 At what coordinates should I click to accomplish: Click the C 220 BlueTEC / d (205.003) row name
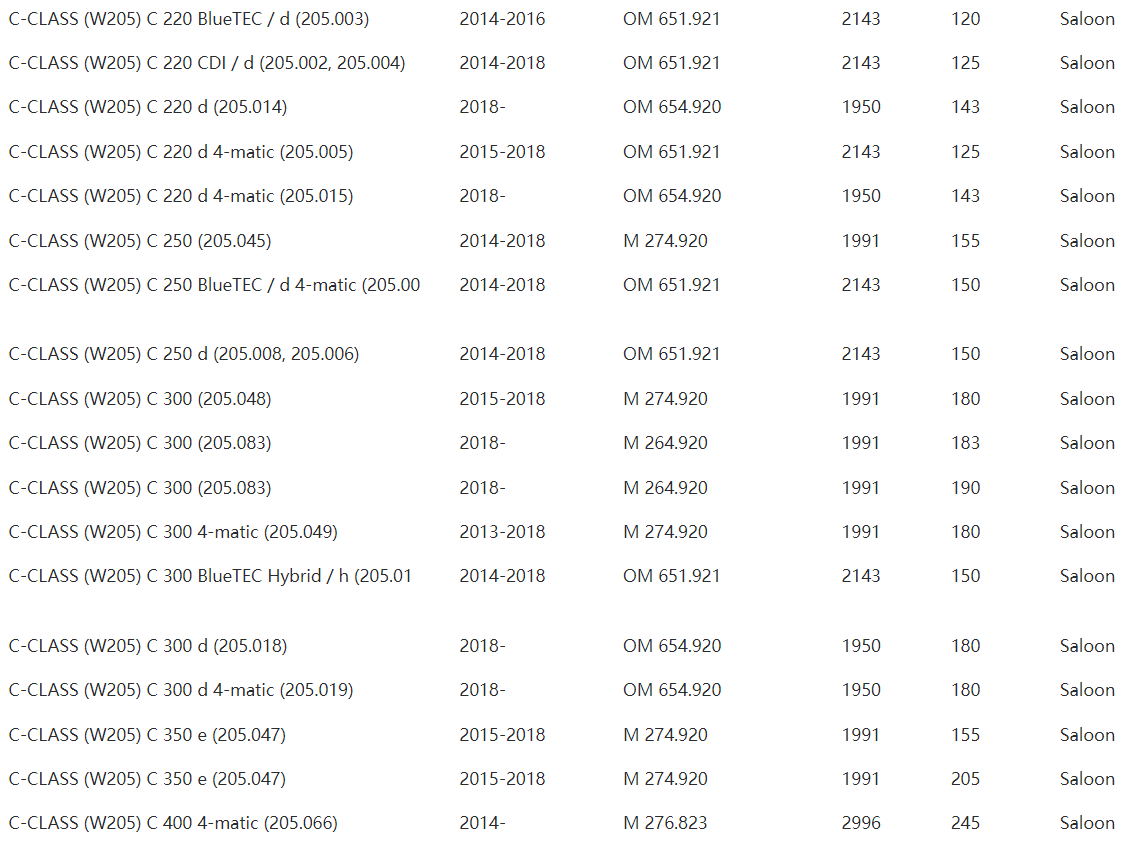pos(189,19)
